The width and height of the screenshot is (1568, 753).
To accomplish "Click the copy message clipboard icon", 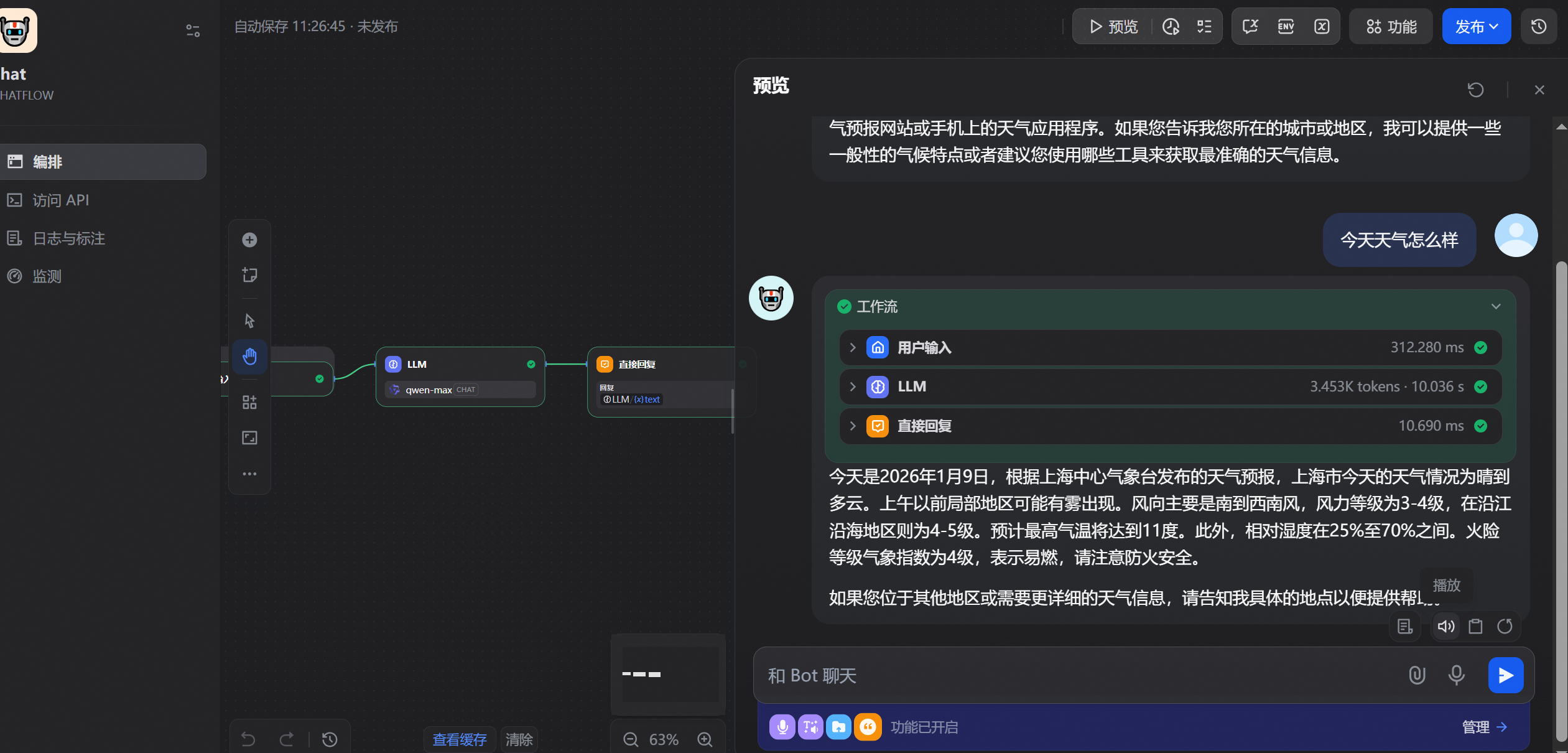I will (1475, 627).
